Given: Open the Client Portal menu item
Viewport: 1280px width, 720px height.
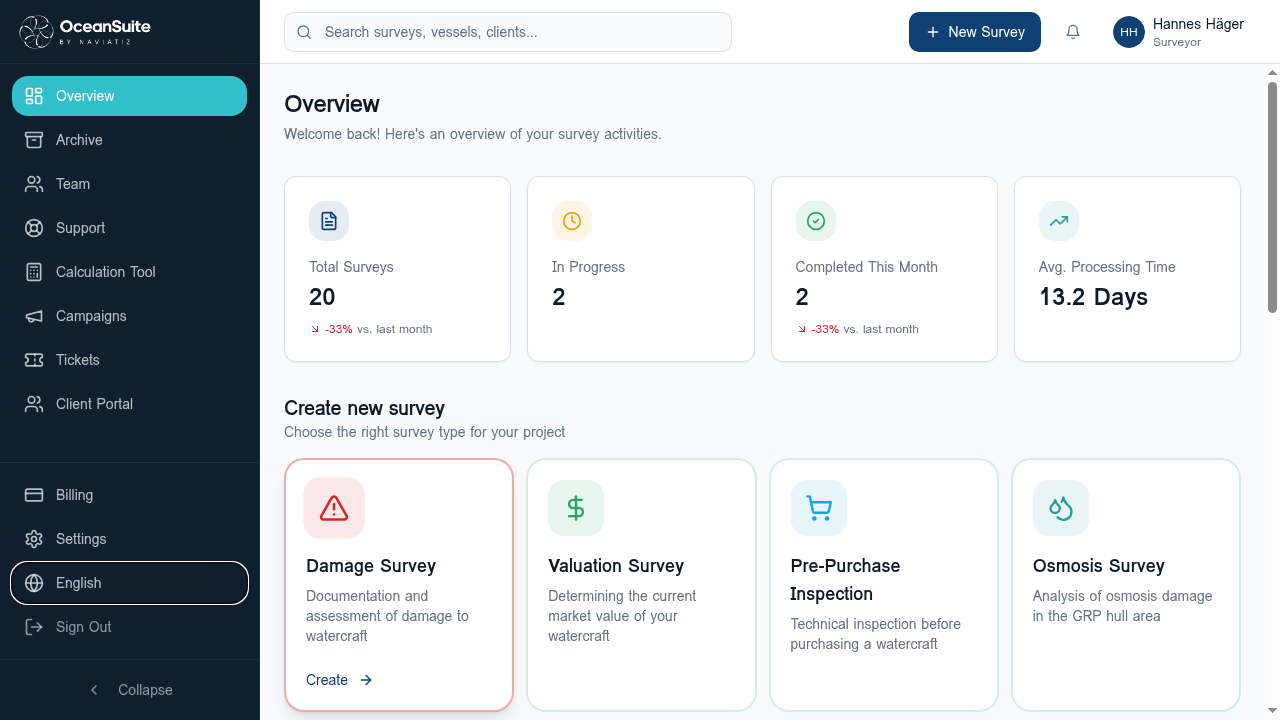Looking at the screenshot, I should [x=130, y=404].
